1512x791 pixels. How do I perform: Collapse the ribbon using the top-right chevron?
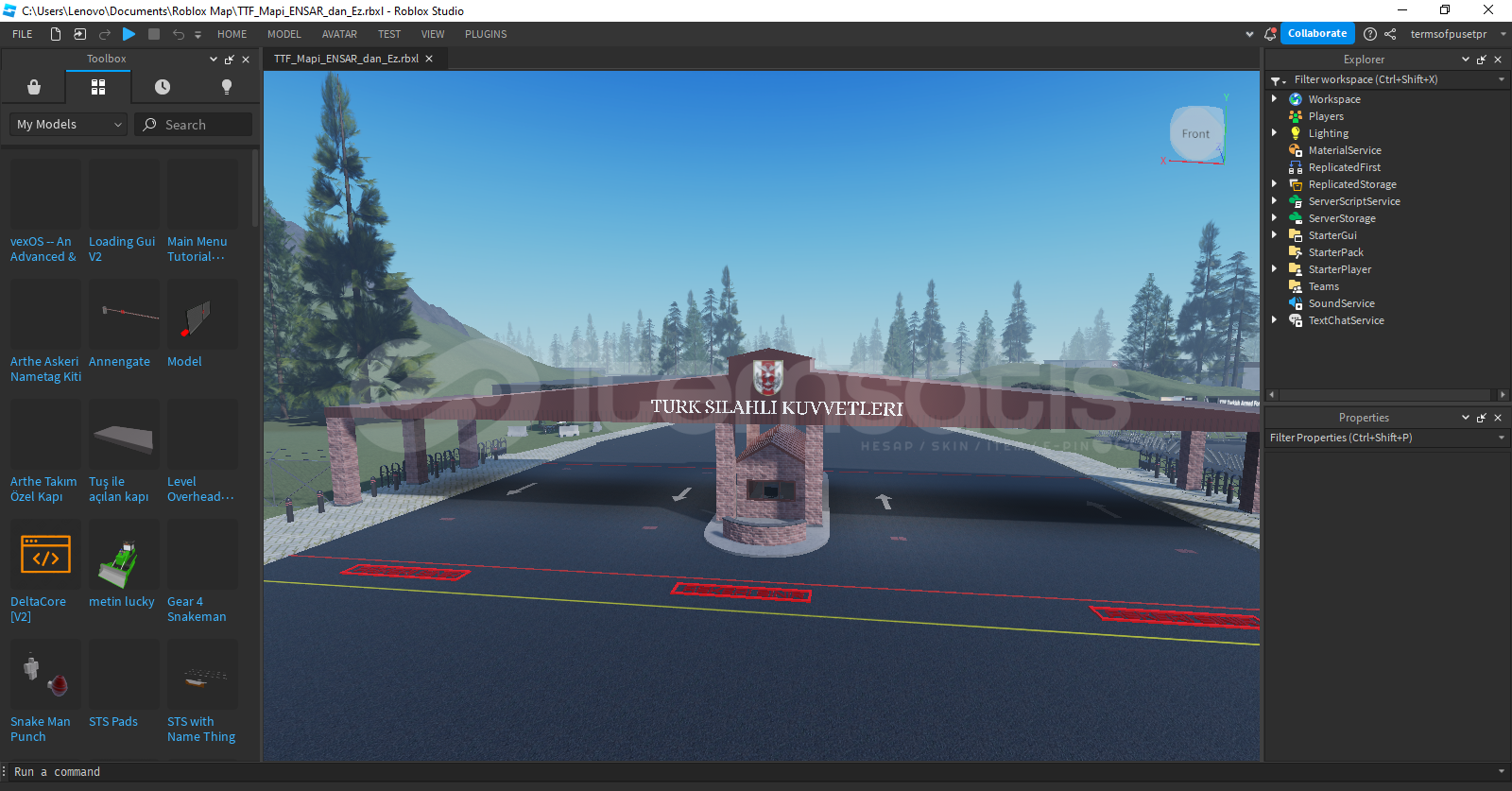coord(1250,34)
